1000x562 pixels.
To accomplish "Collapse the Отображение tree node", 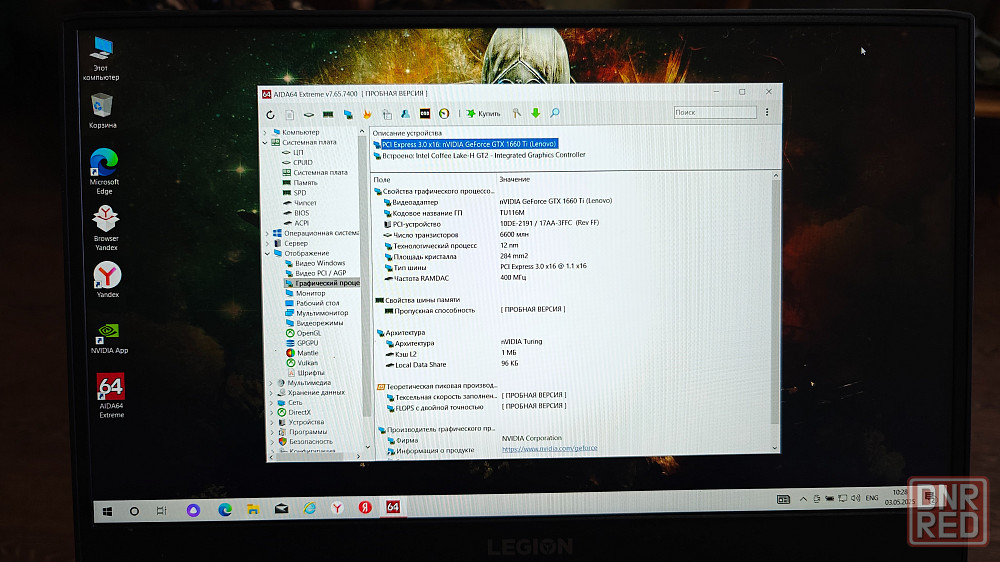I will click(268, 253).
